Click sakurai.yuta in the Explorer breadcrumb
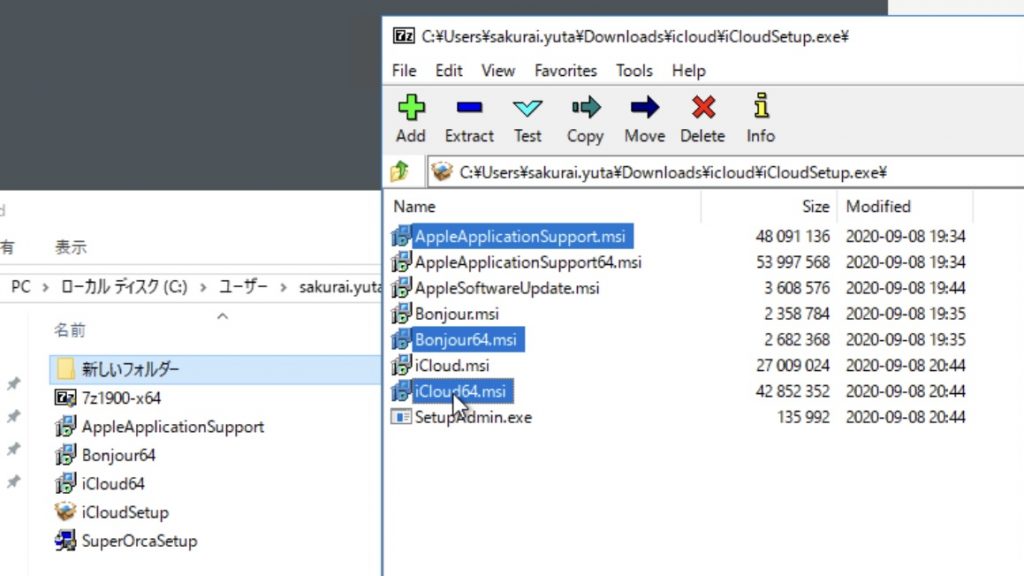The height and width of the screenshot is (576, 1024). (x=340, y=287)
